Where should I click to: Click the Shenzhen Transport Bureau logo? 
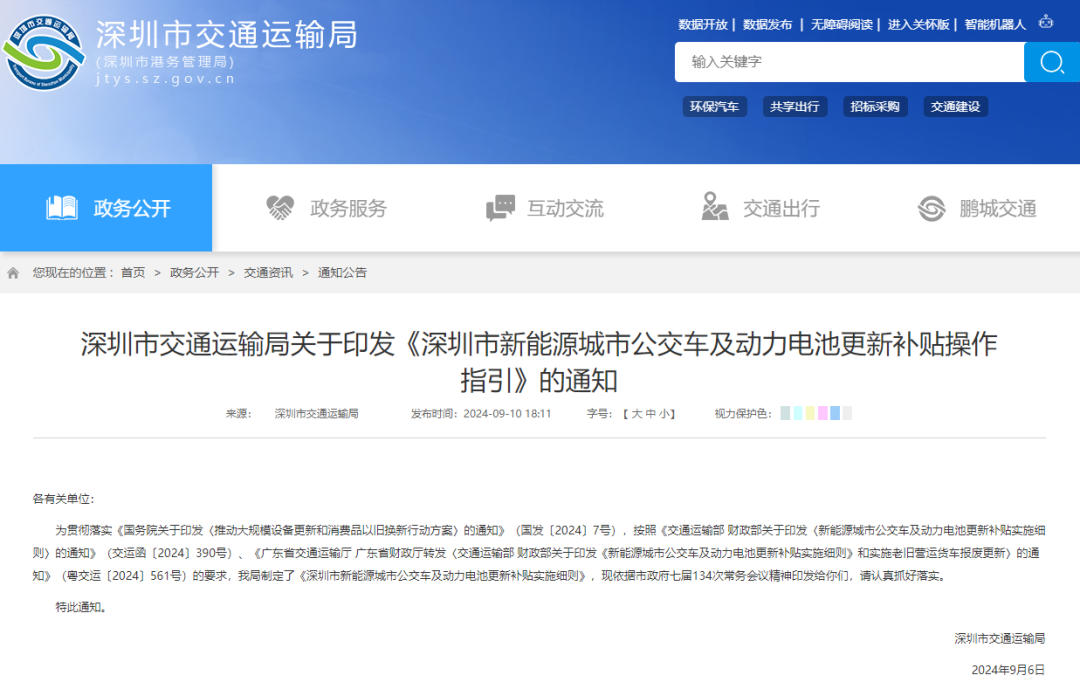[44, 52]
